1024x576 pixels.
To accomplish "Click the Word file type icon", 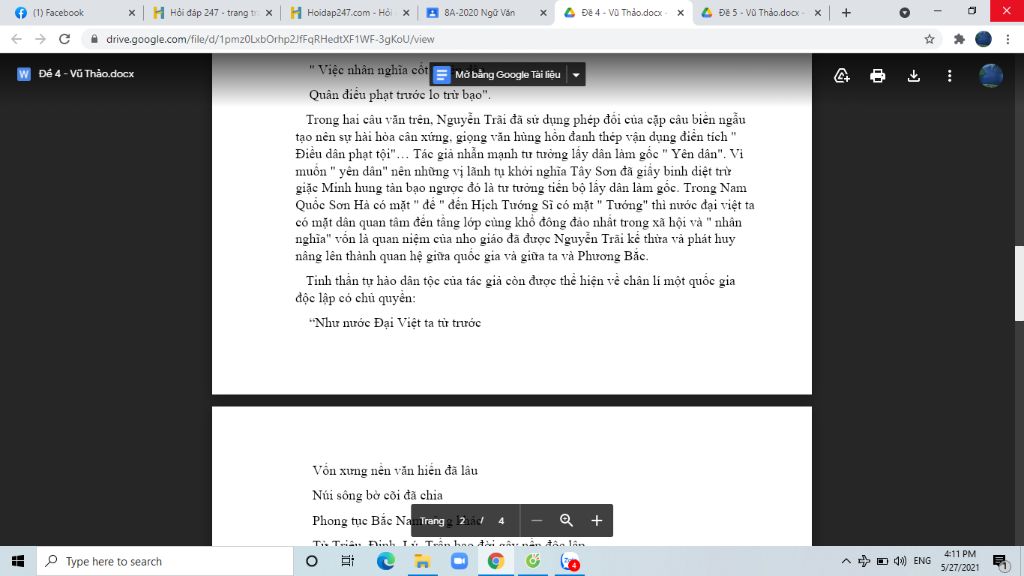I will [x=24, y=74].
